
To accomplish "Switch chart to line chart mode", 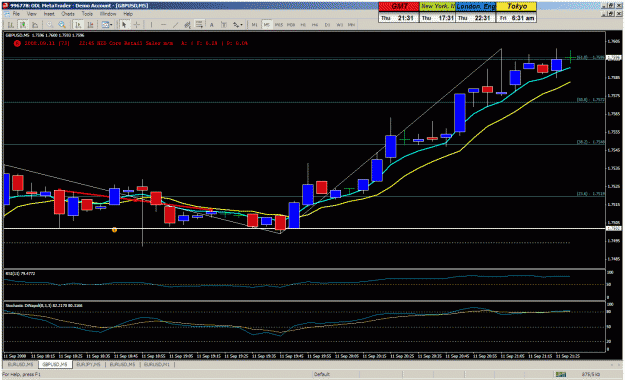I will (35, 25).
